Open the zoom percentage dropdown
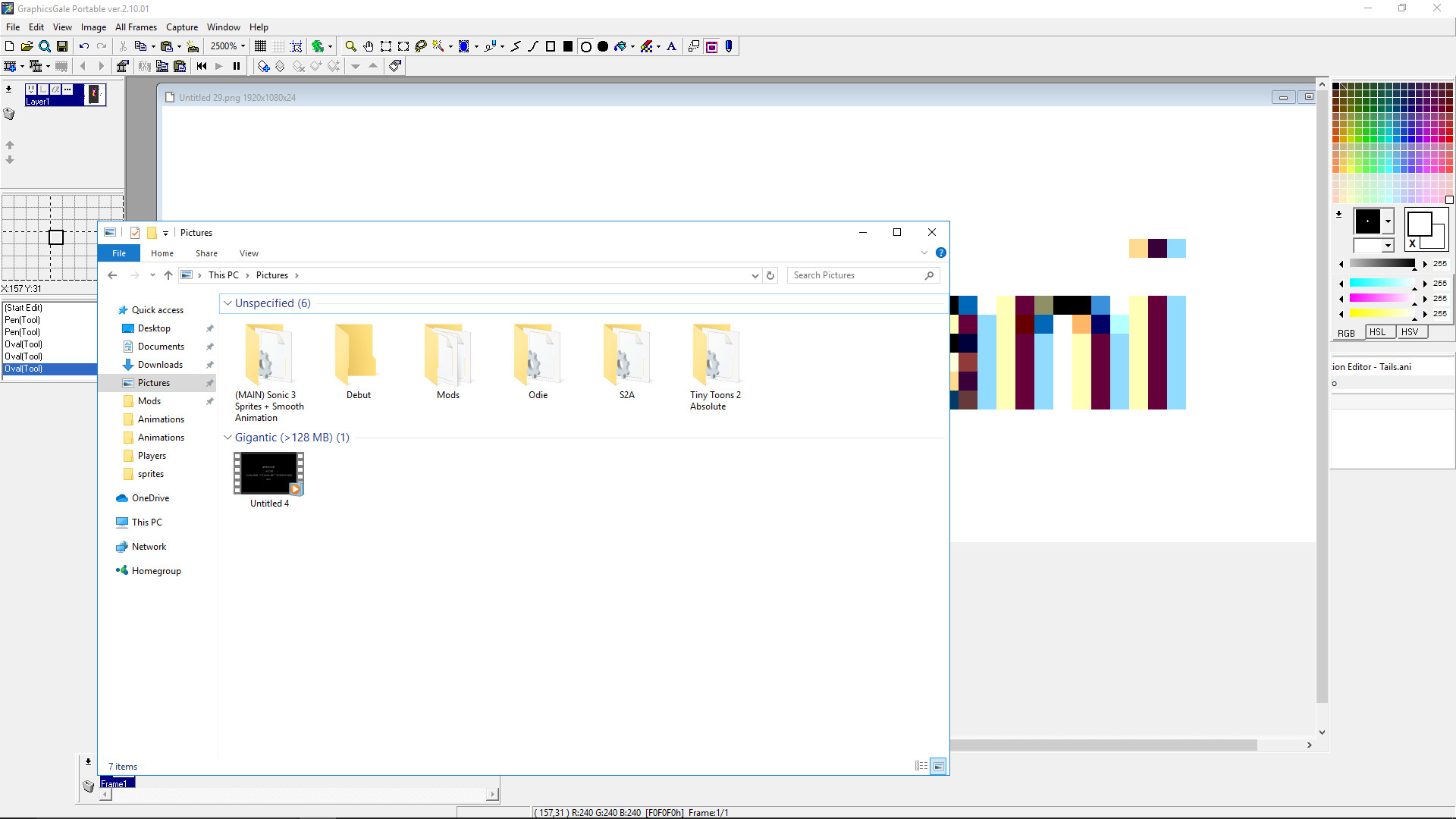The height and width of the screenshot is (819, 1456). (x=241, y=45)
